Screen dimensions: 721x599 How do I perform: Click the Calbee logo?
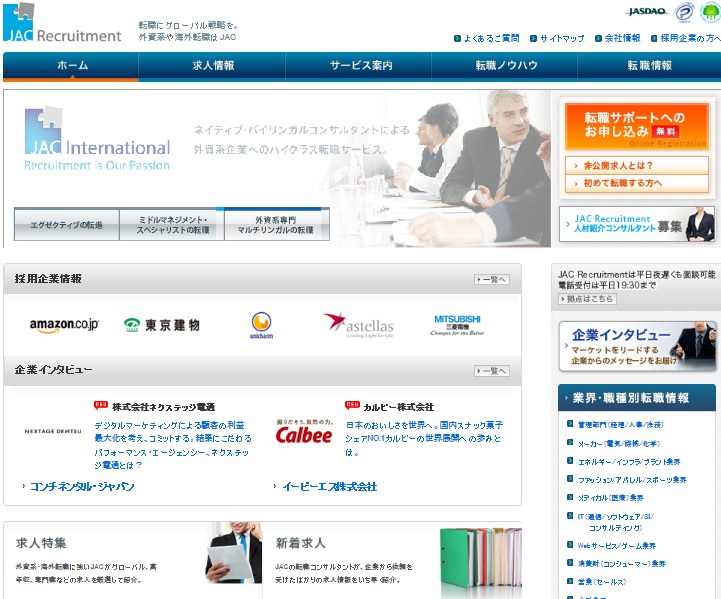coord(303,434)
